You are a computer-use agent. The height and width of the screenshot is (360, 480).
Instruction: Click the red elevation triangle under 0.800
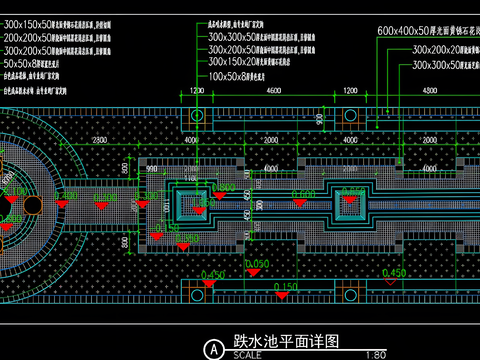(219, 196)
